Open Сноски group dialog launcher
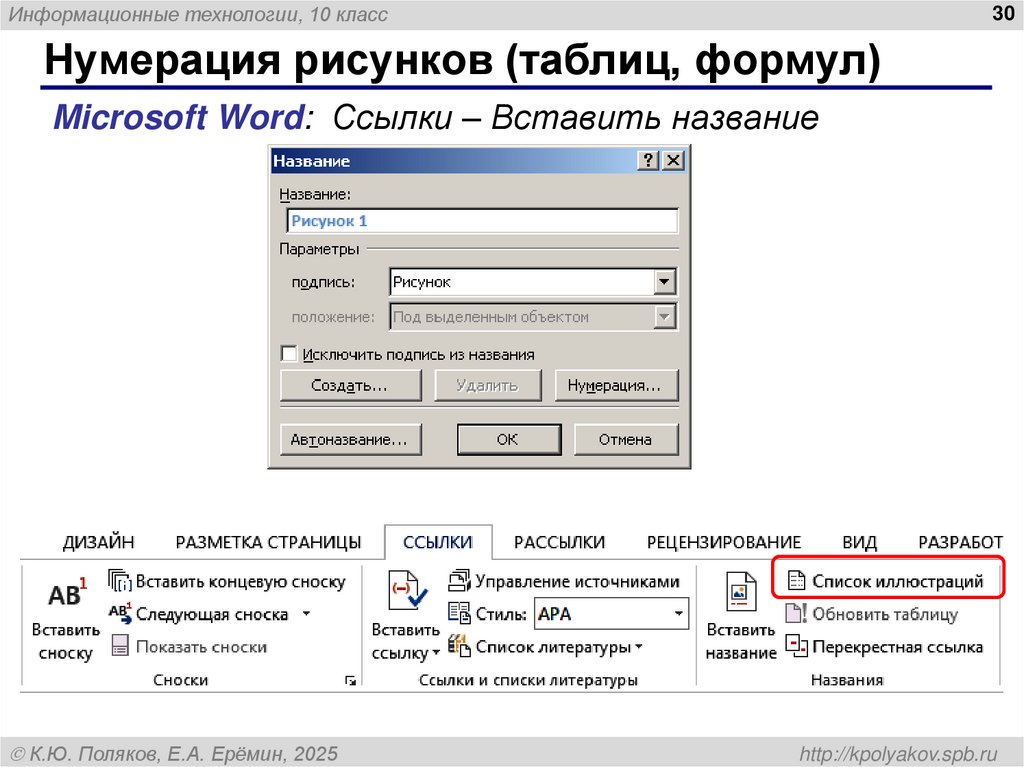This screenshot has height=767, width=1024. coord(351,681)
